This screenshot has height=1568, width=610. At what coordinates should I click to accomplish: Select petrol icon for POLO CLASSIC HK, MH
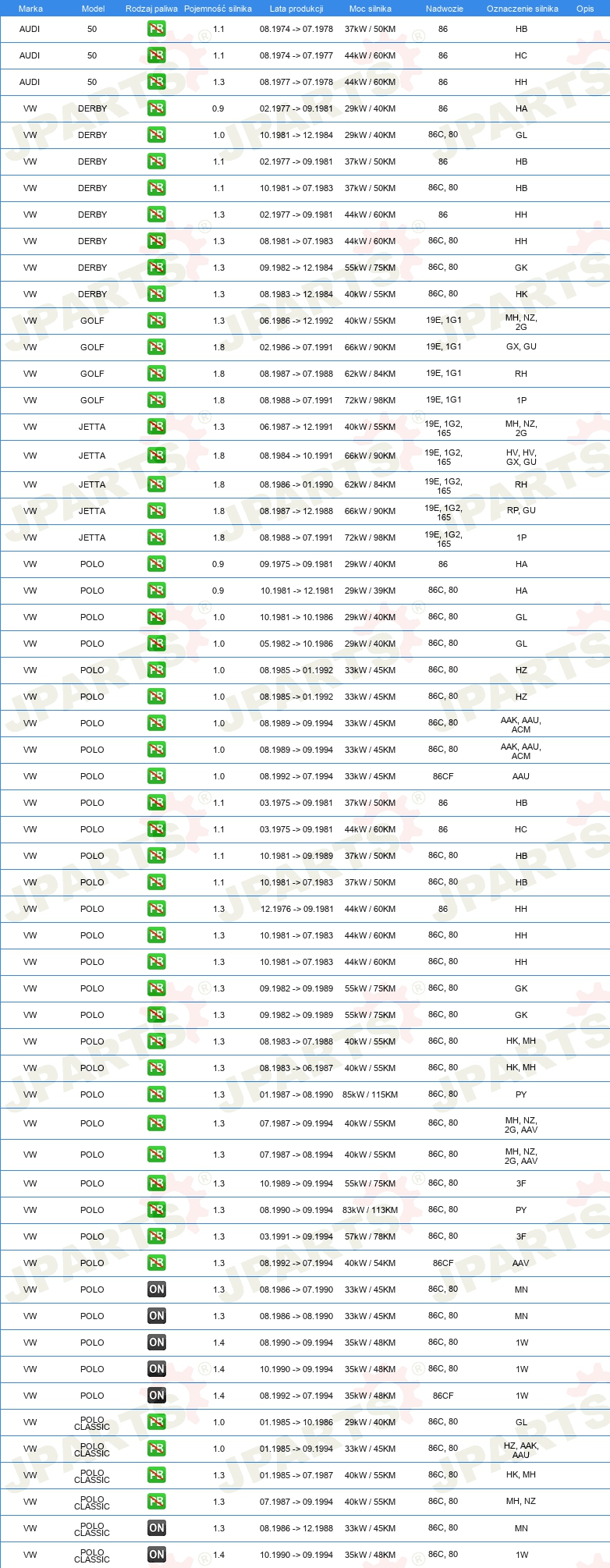156,1475
